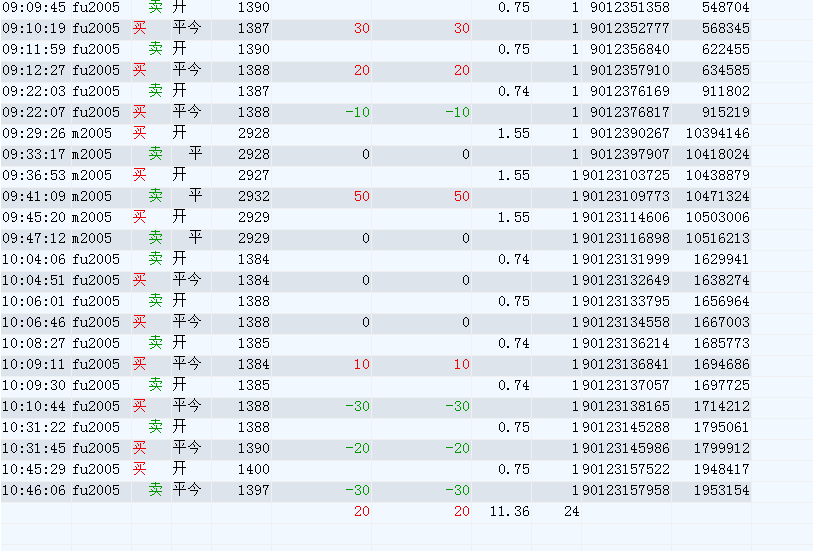Select price 2928 in 09:29:26 row

tap(254, 133)
